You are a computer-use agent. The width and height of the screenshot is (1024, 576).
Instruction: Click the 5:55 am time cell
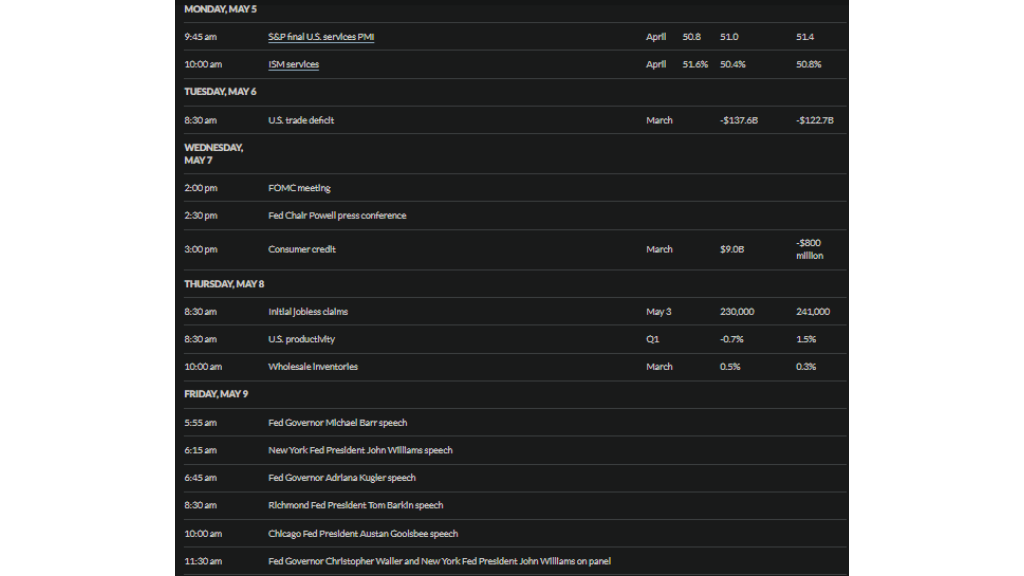click(200, 423)
